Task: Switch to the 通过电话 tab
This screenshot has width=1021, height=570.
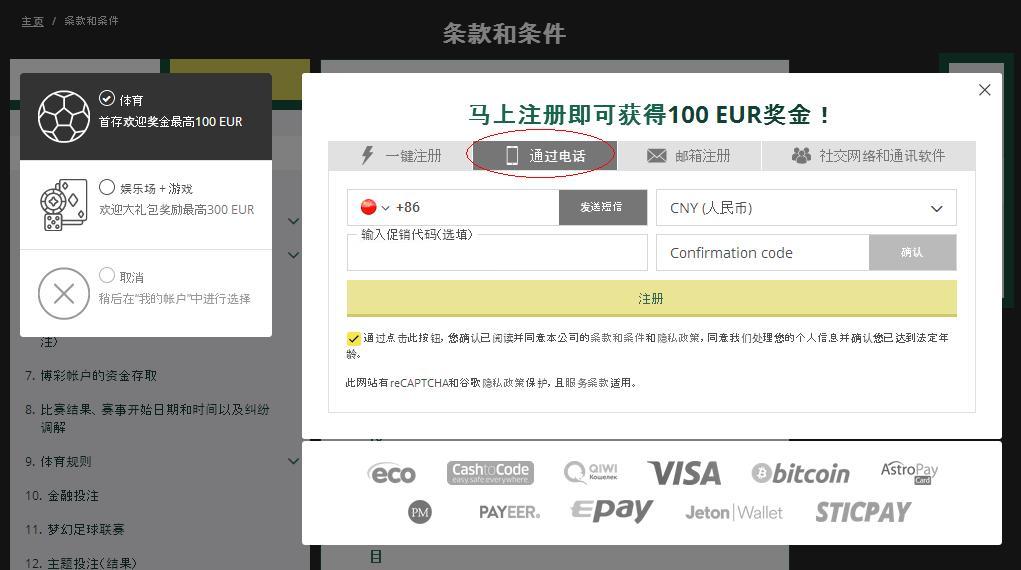Action: [545, 156]
